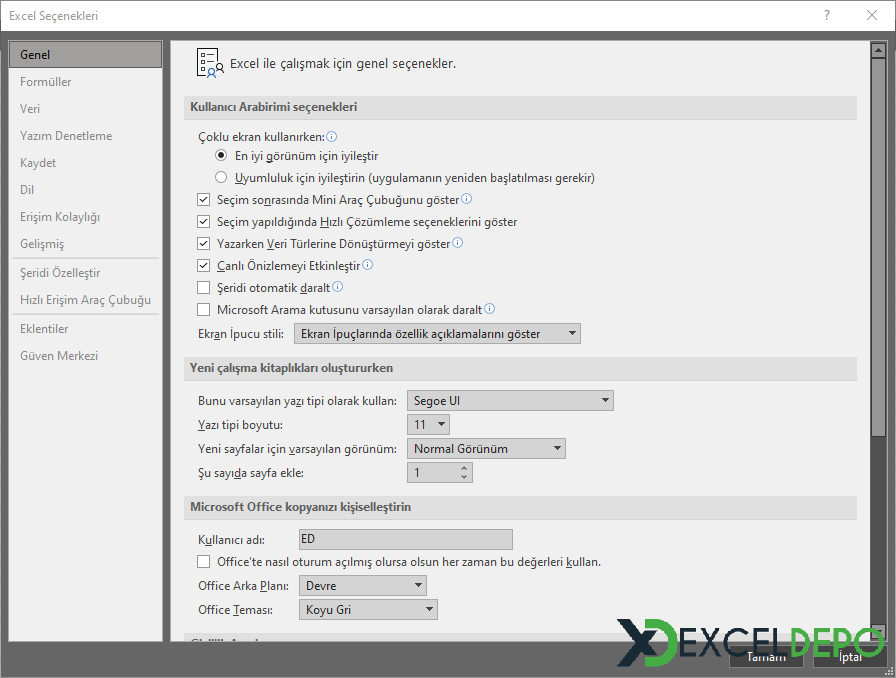Viewport: 896px width, 678px height.
Task: Open the Erişim Kolaylığı category
Action: [86, 217]
